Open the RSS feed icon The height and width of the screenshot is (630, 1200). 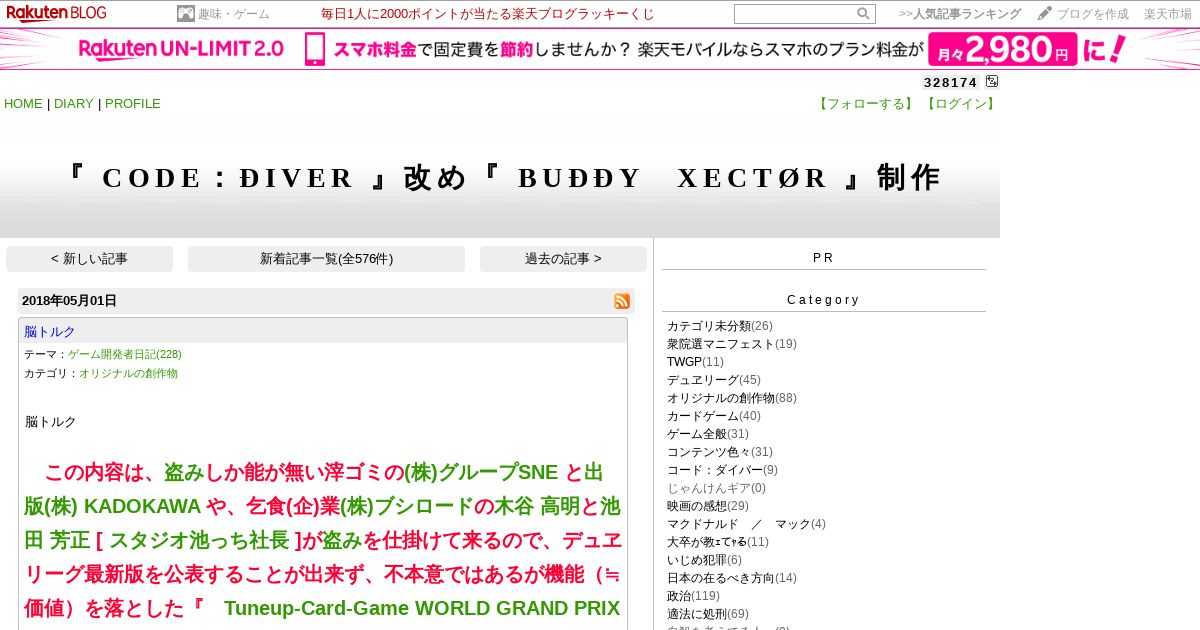(622, 301)
